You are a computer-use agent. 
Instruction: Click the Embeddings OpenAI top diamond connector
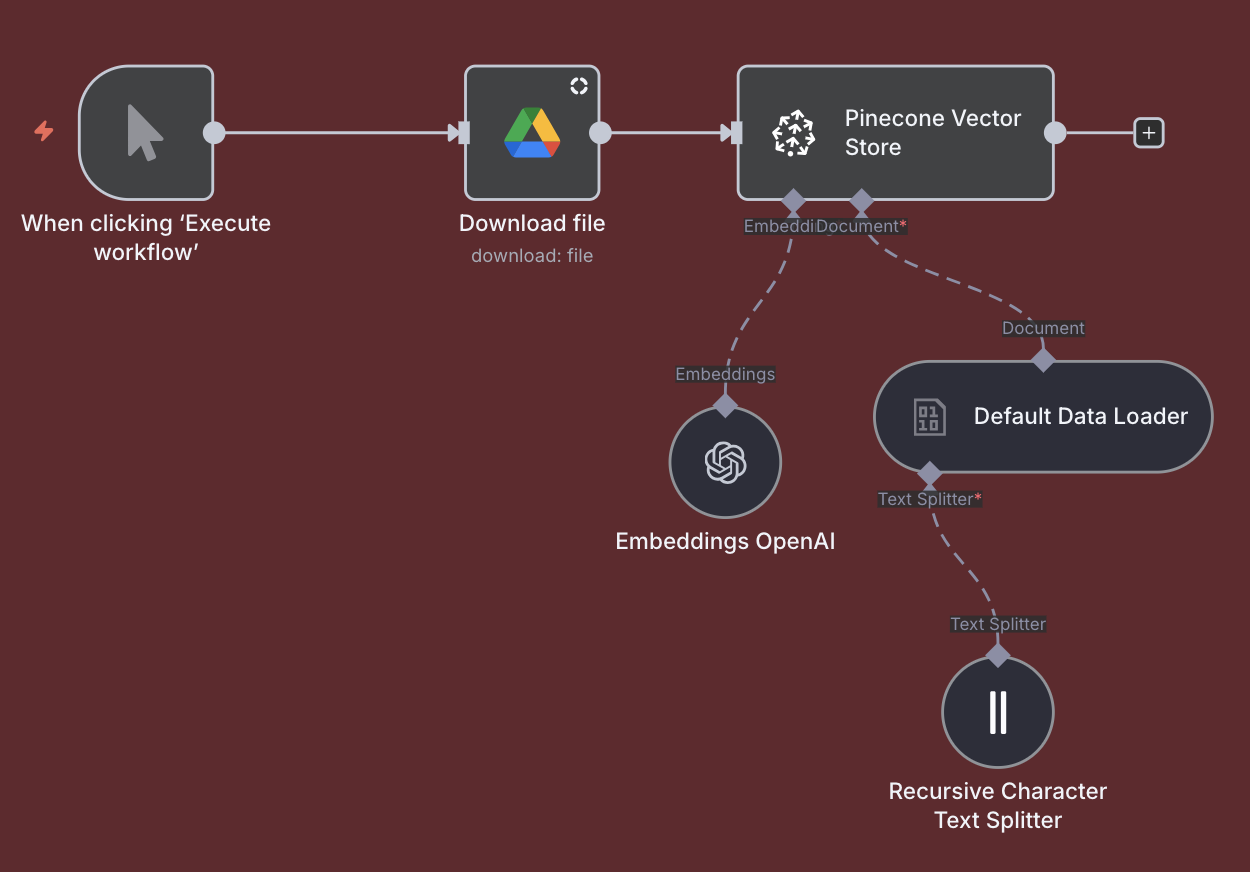tap(725, 405)
